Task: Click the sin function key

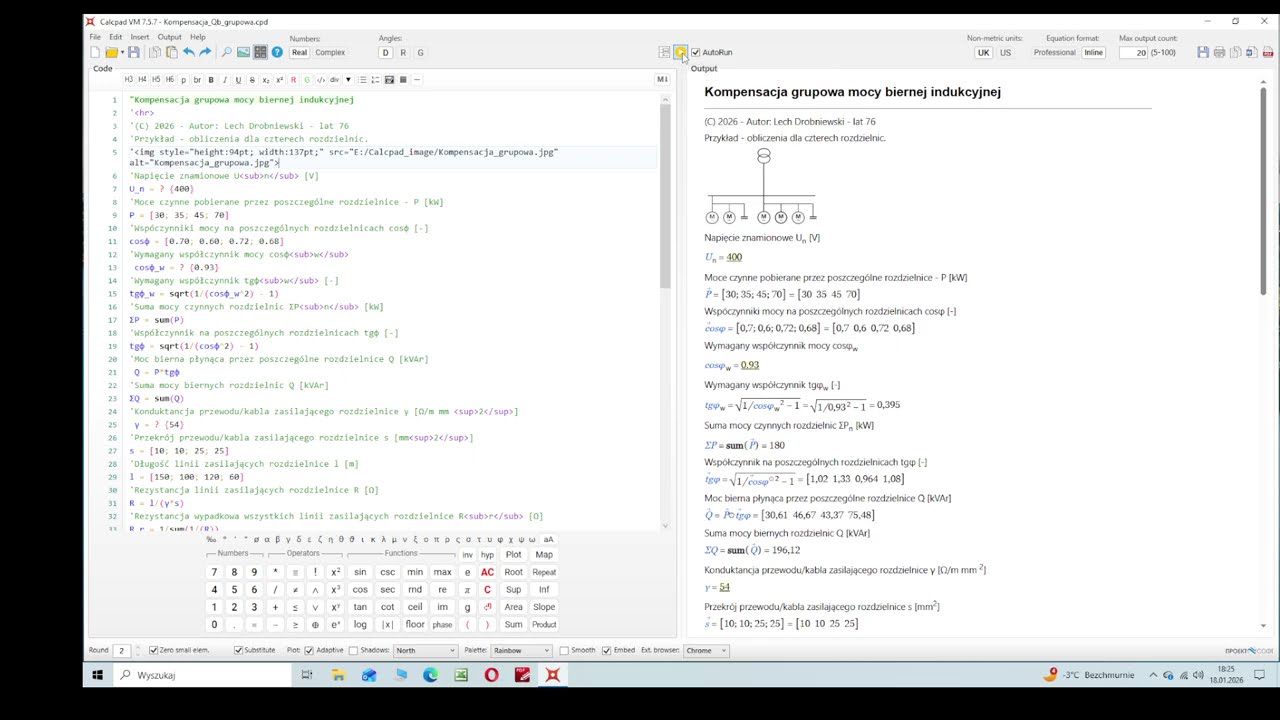Action: [360, 572]
